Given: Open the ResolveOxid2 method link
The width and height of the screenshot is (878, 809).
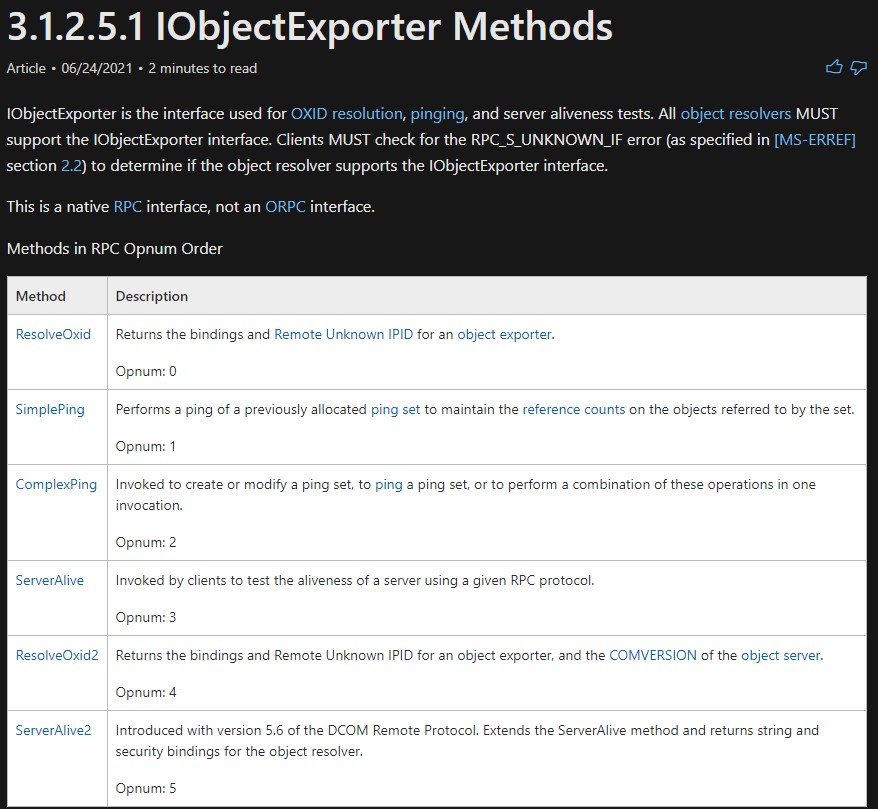Looking at the screenshot, I should pyautogui.click(x=57, y=655).
